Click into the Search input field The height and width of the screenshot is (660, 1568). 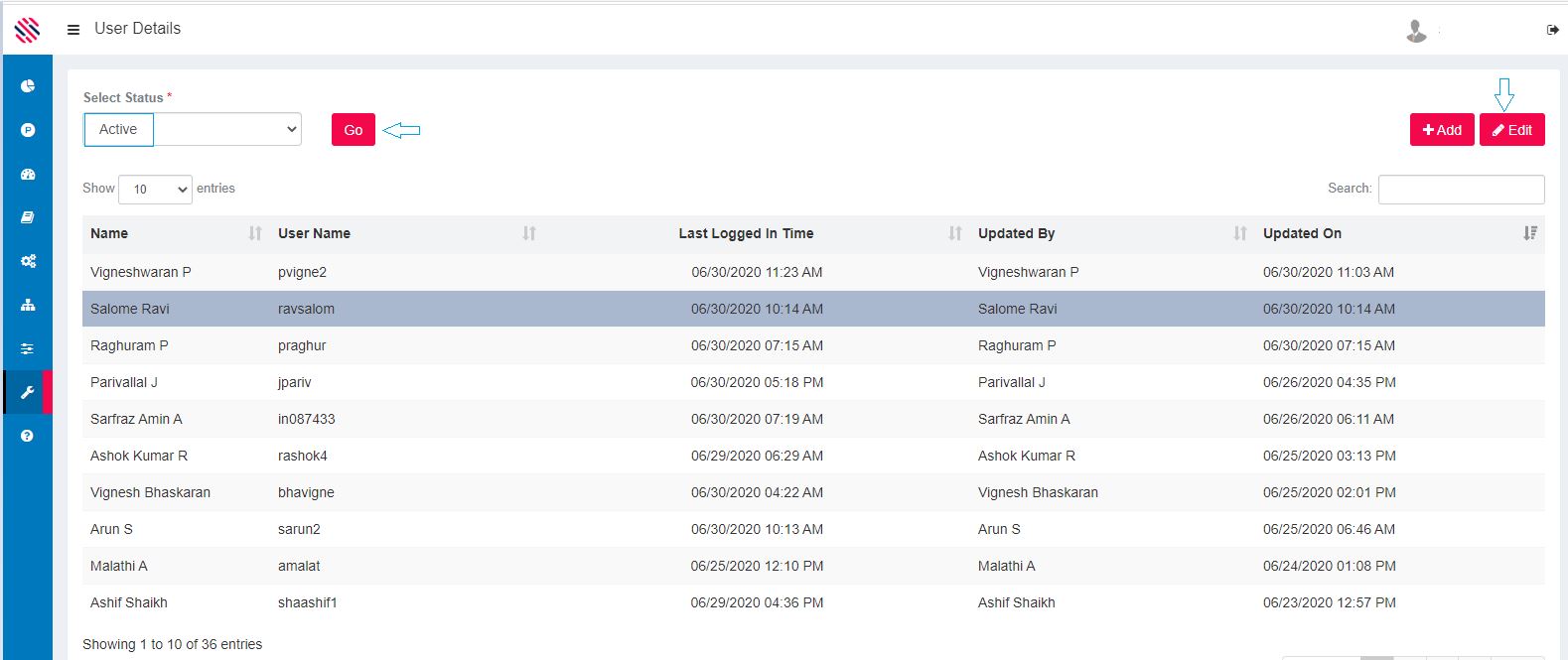pos(1461,189)
